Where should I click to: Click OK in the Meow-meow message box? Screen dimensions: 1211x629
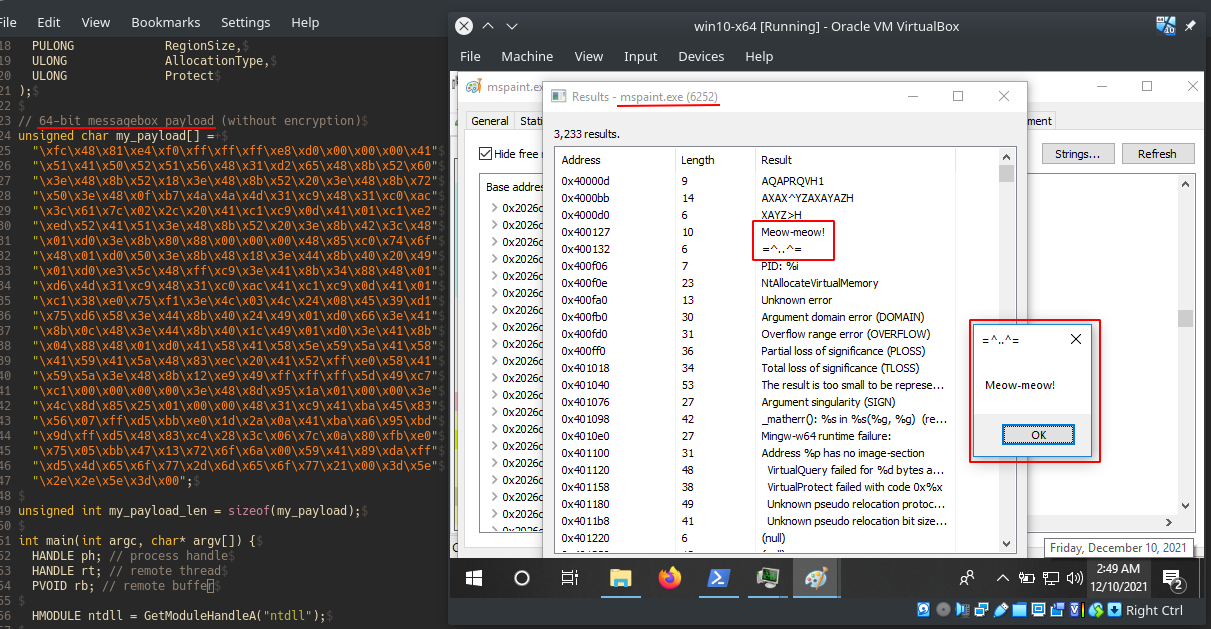pyautogui.click(x=1038, y=435)
